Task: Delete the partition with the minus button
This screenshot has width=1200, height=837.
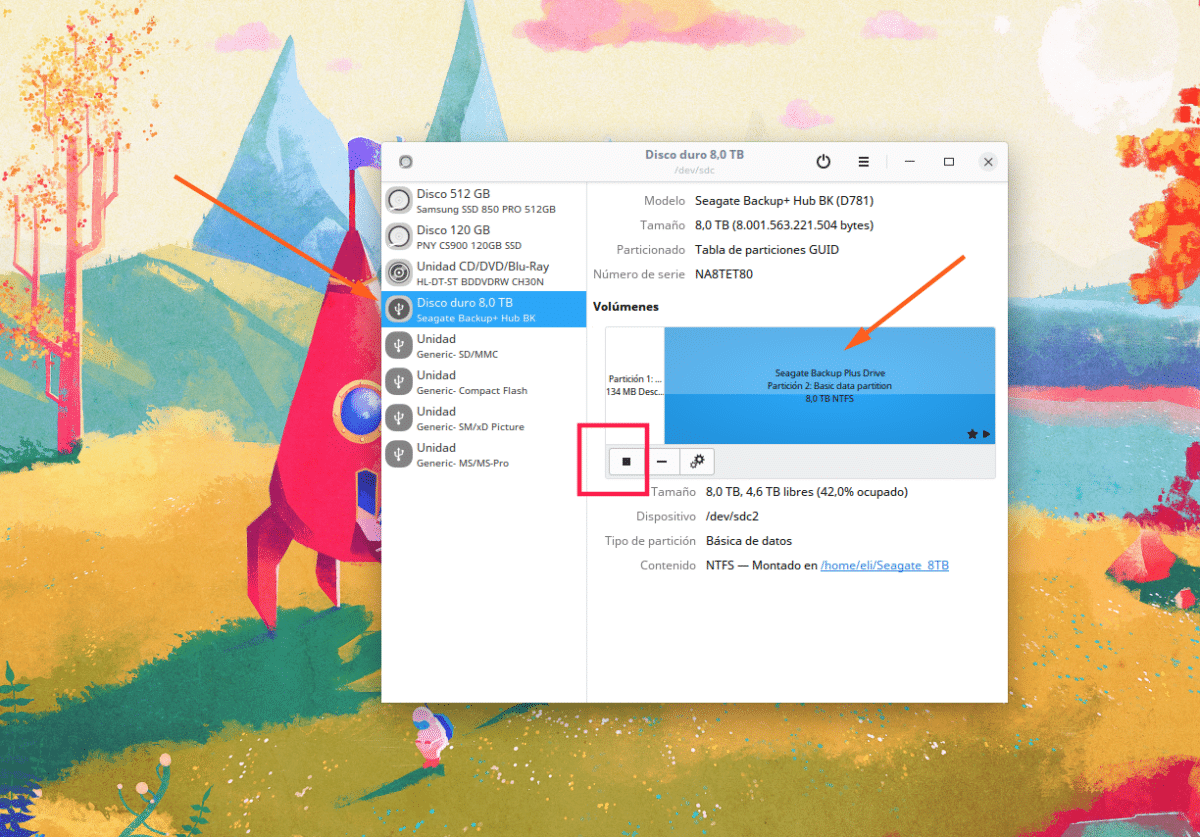Action: click(662, 461)
